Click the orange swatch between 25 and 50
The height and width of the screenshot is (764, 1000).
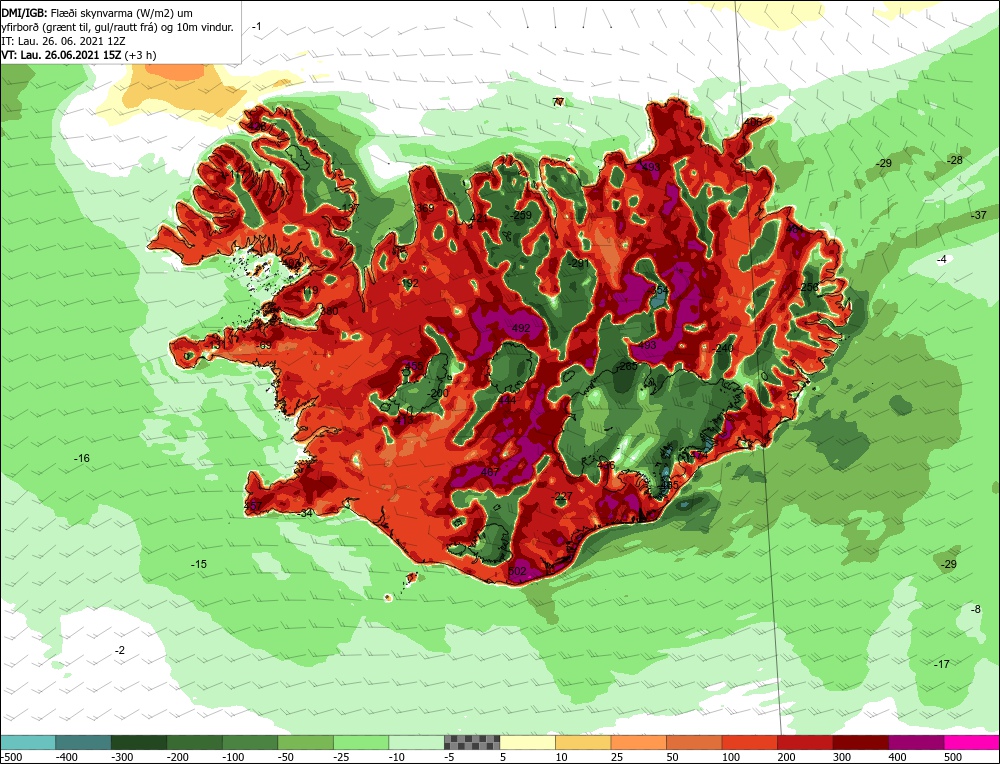(638, 742)
